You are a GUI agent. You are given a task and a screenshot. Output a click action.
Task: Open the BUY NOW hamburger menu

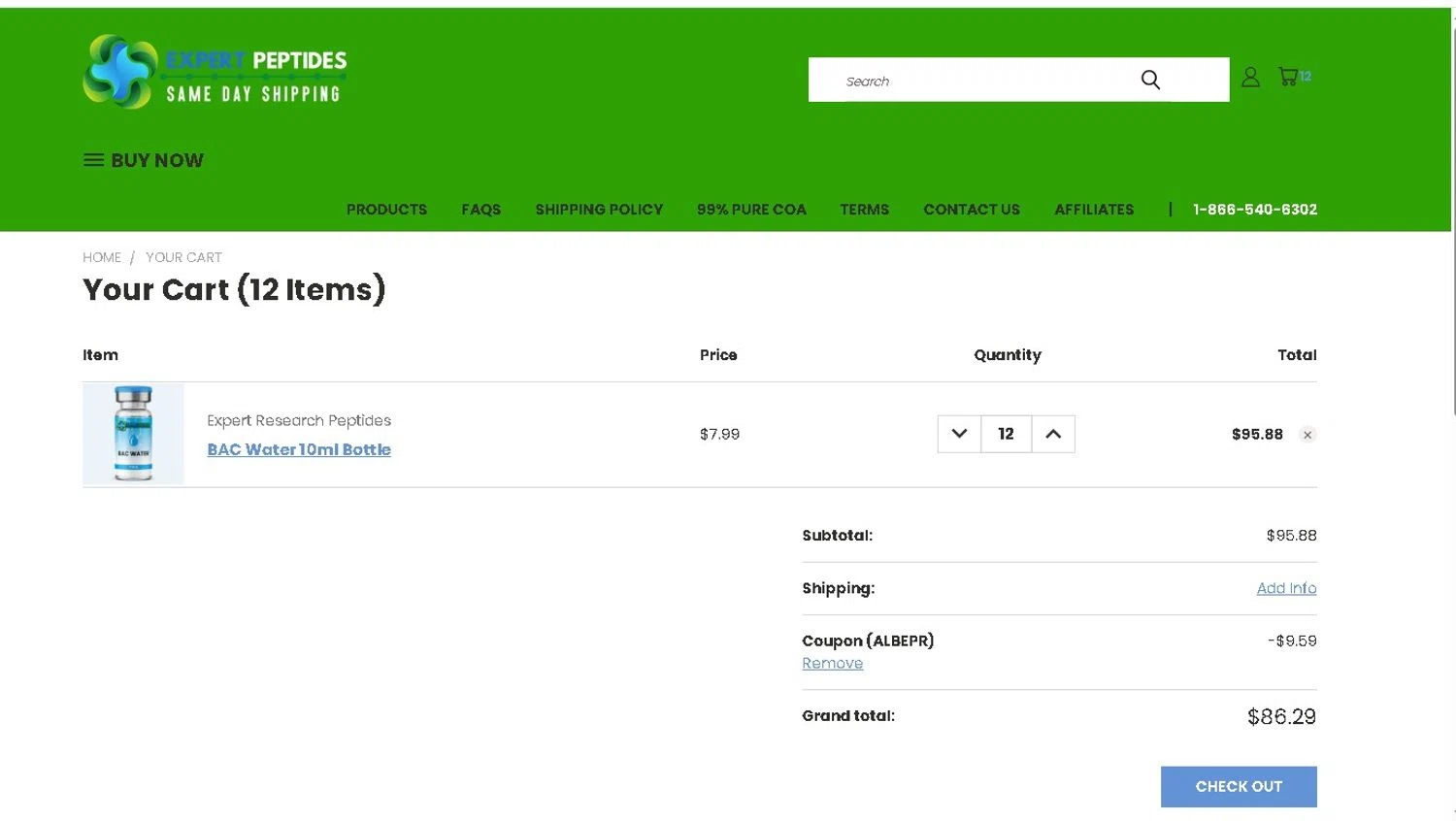[x=144, y=160]
